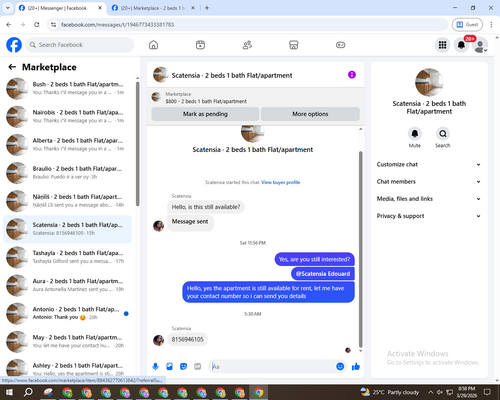This screenshot has width=500, height=400.
Task: Open the Guest profile button
Action: pos(467,25)
